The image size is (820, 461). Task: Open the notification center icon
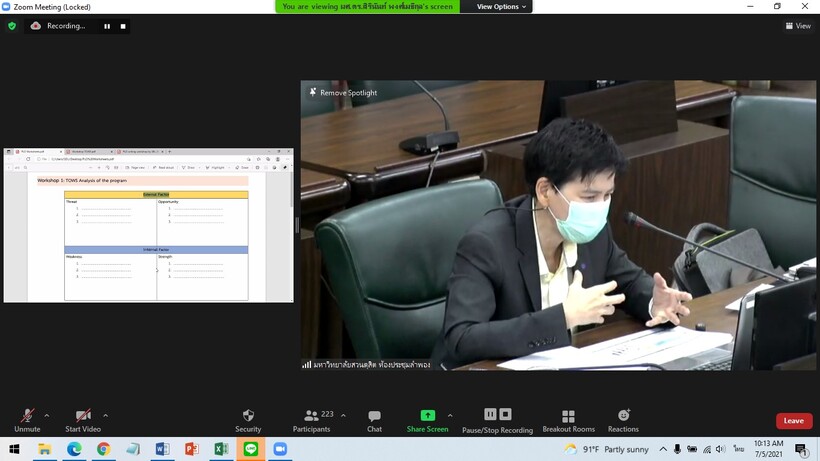(801, 449)
